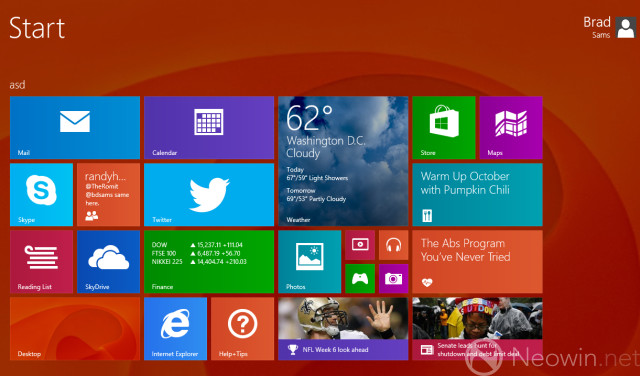The width and height of the screenshot is (640, 376).
Task: Open the Finance tile with DOW figures
Action: point(209,262)
